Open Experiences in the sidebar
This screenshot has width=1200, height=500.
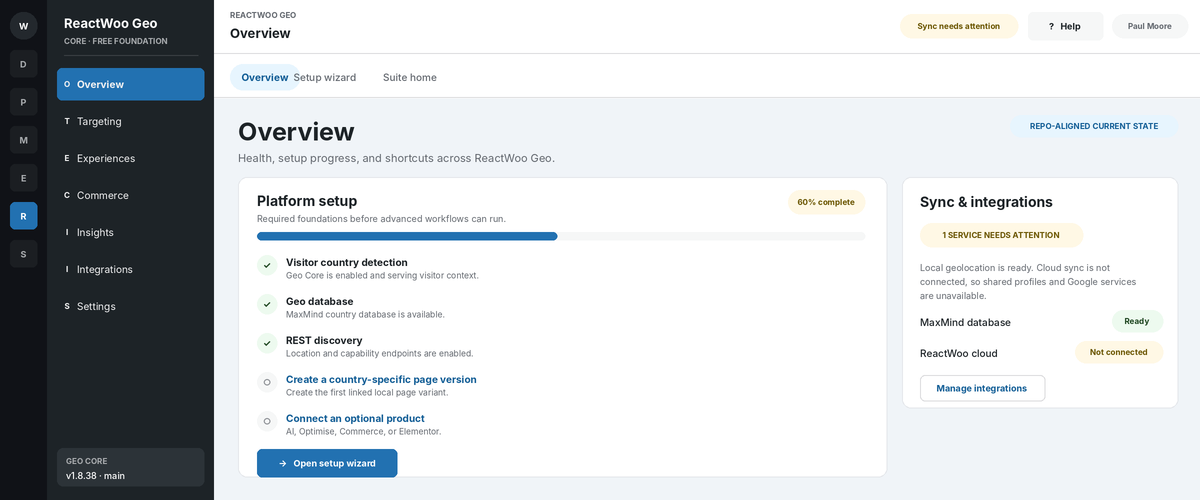pos(131,158)
